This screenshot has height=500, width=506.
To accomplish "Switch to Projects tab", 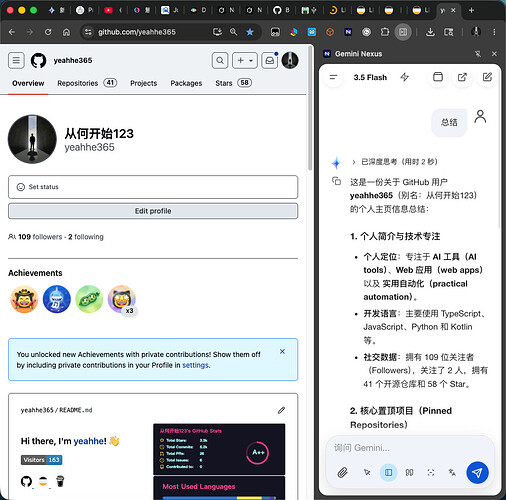I will point(143,83).
